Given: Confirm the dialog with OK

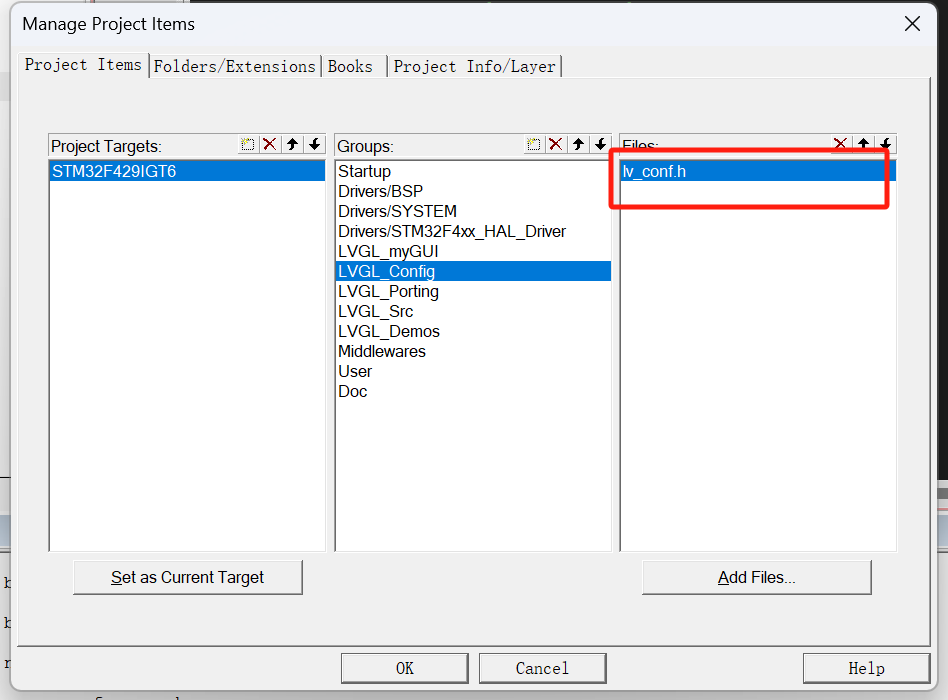Looking at the screenshot, I should 404,668.
